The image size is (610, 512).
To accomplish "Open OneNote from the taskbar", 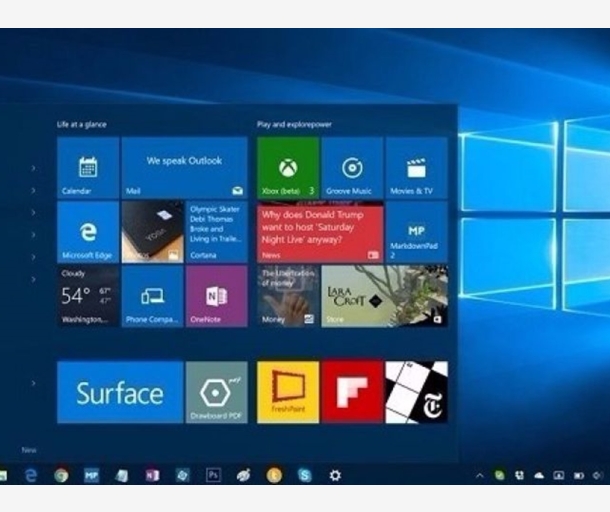I will point(152,475).
